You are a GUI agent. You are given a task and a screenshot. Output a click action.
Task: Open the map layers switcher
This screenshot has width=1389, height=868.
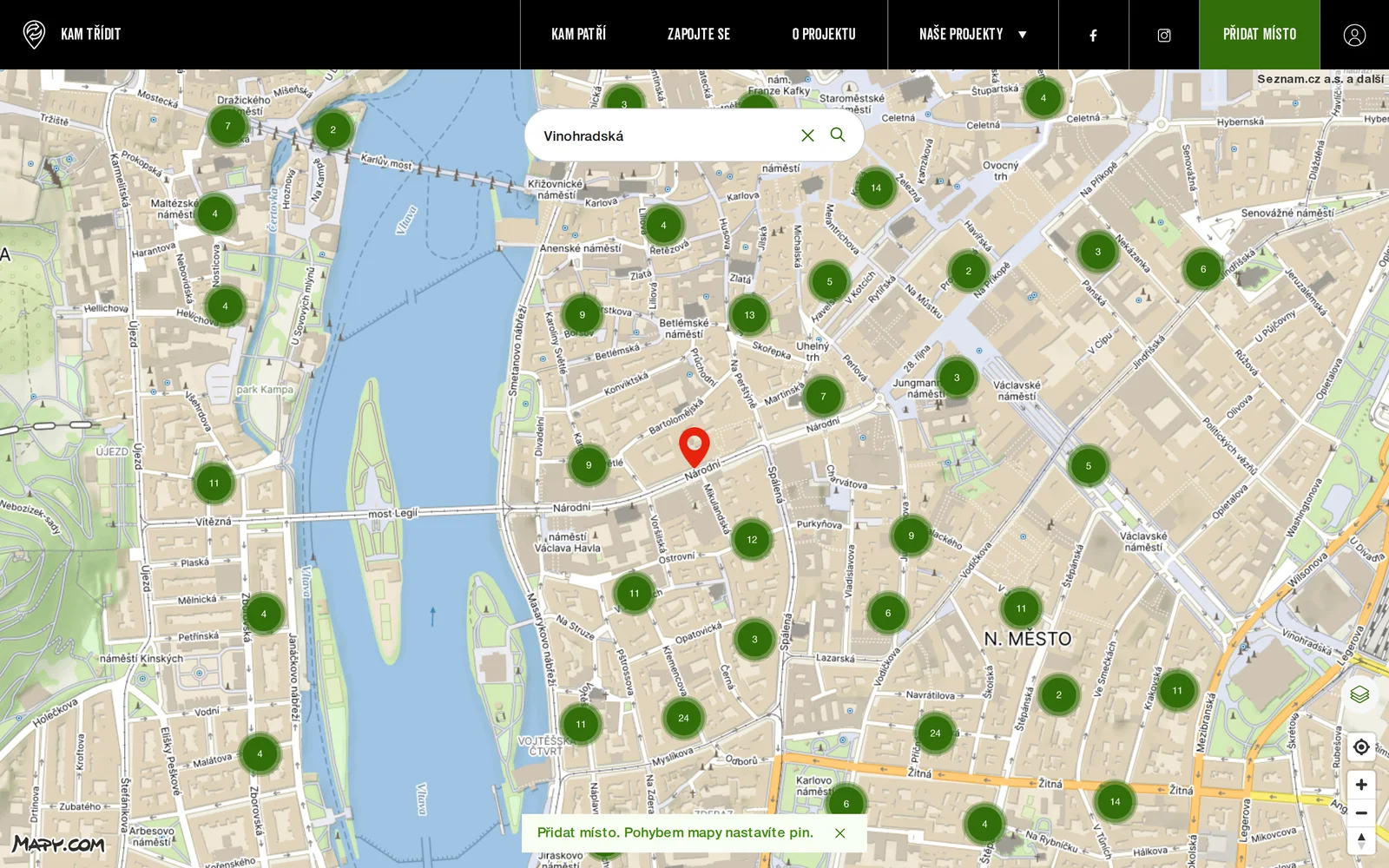click(1359, 694)
